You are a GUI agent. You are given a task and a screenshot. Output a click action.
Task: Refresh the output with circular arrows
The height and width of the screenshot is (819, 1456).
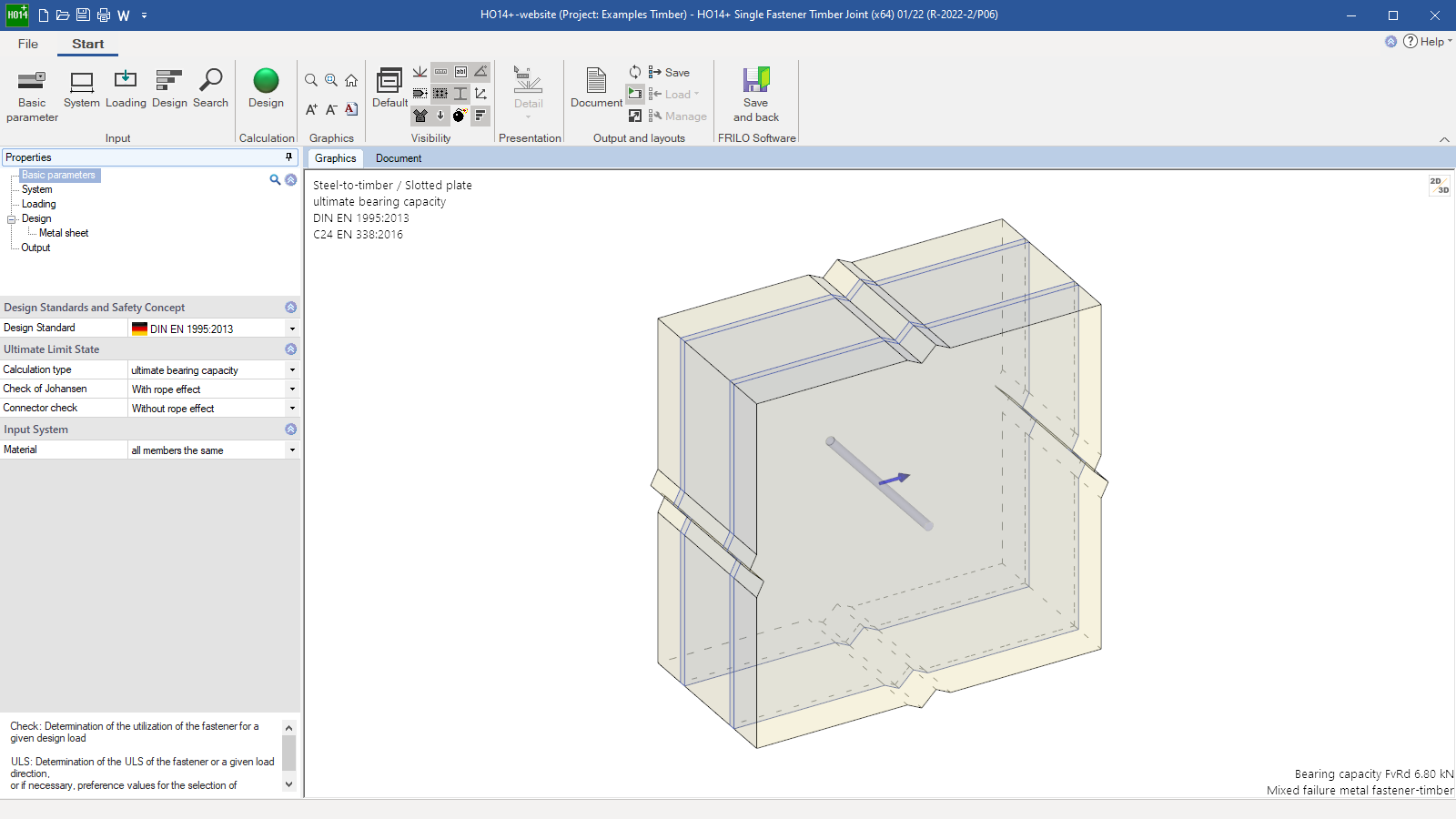pos(635,72)
